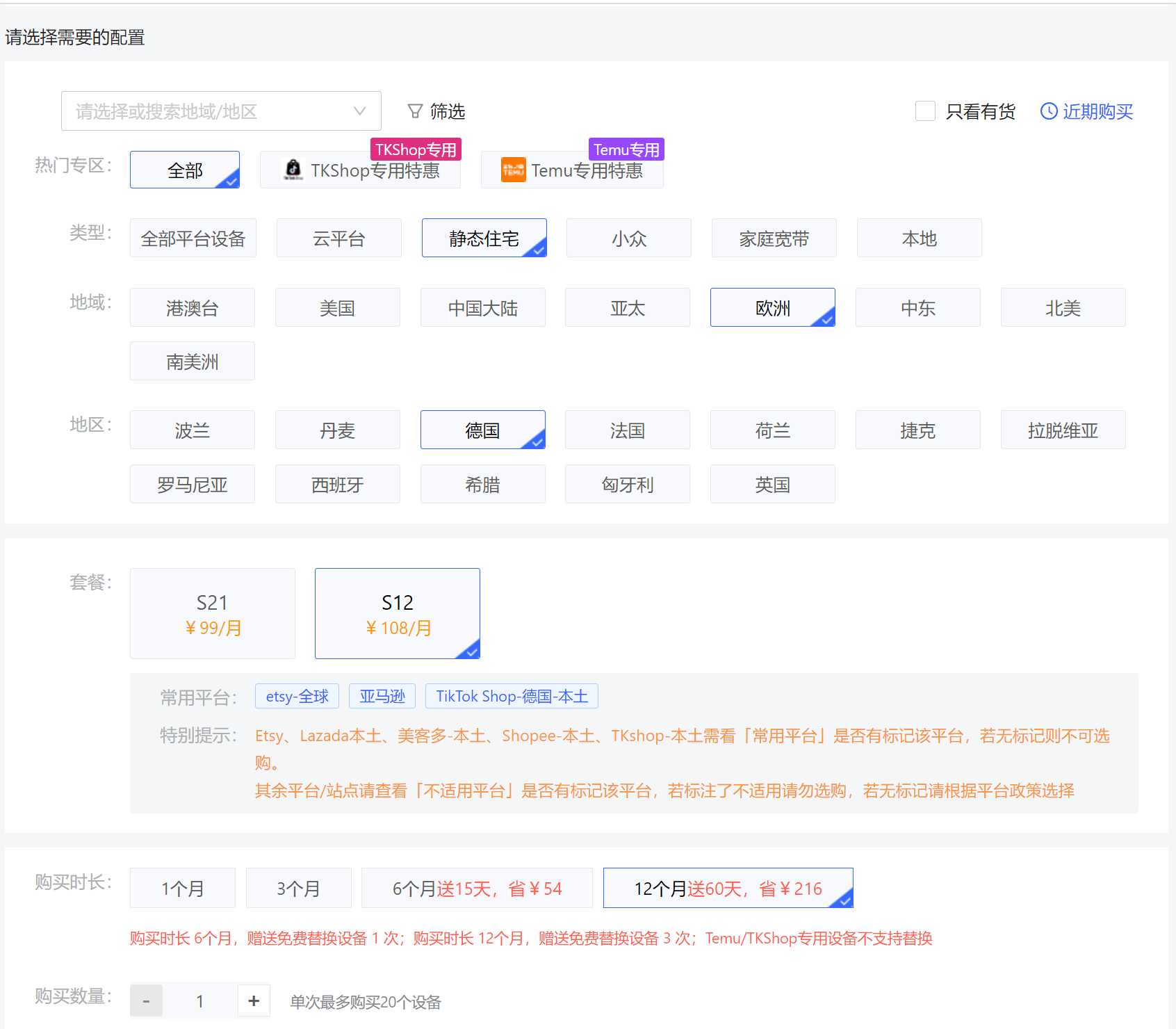Viewport: 1176px width, 1029px height.
Task: Click the quantity number input field
Action: [199, 1000]
